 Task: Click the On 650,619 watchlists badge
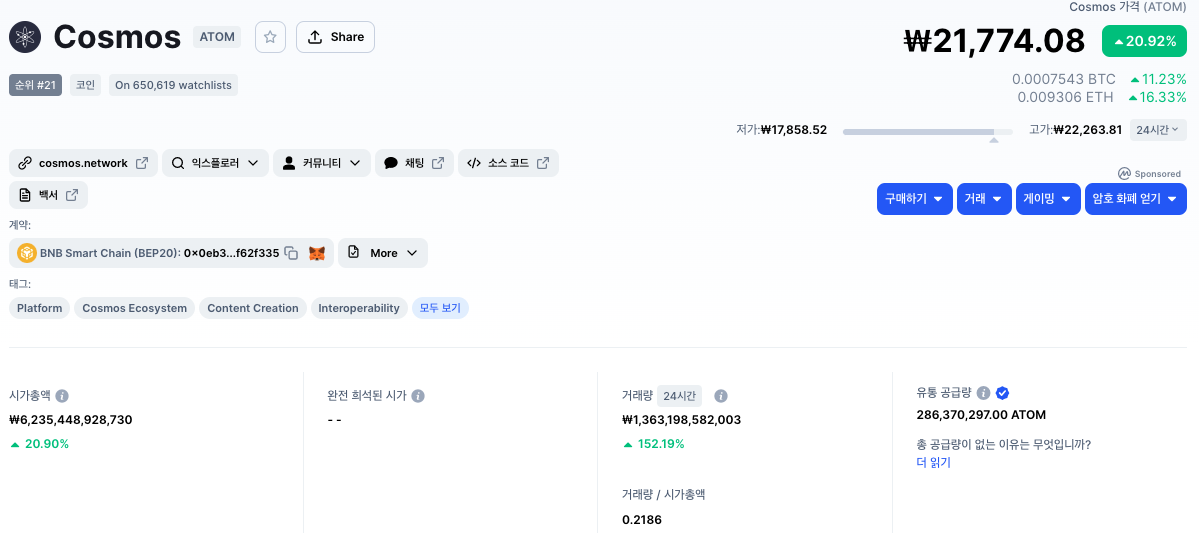(x=174, y=85)
